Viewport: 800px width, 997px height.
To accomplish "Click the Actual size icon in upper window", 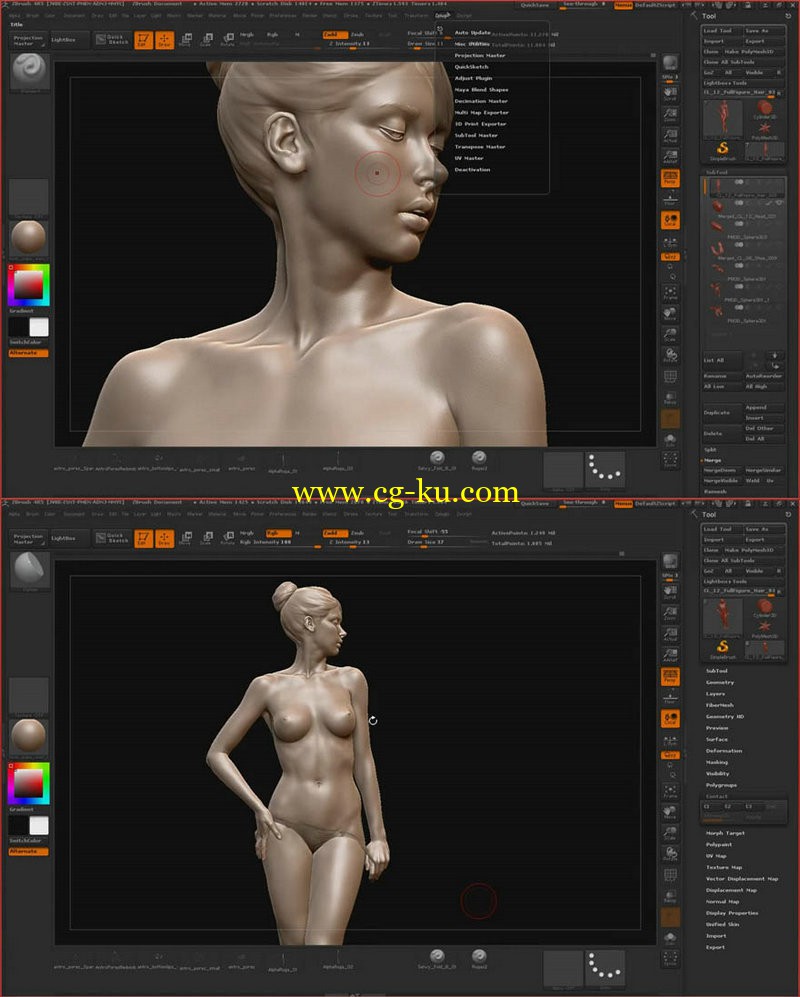I will coord(670,135).
